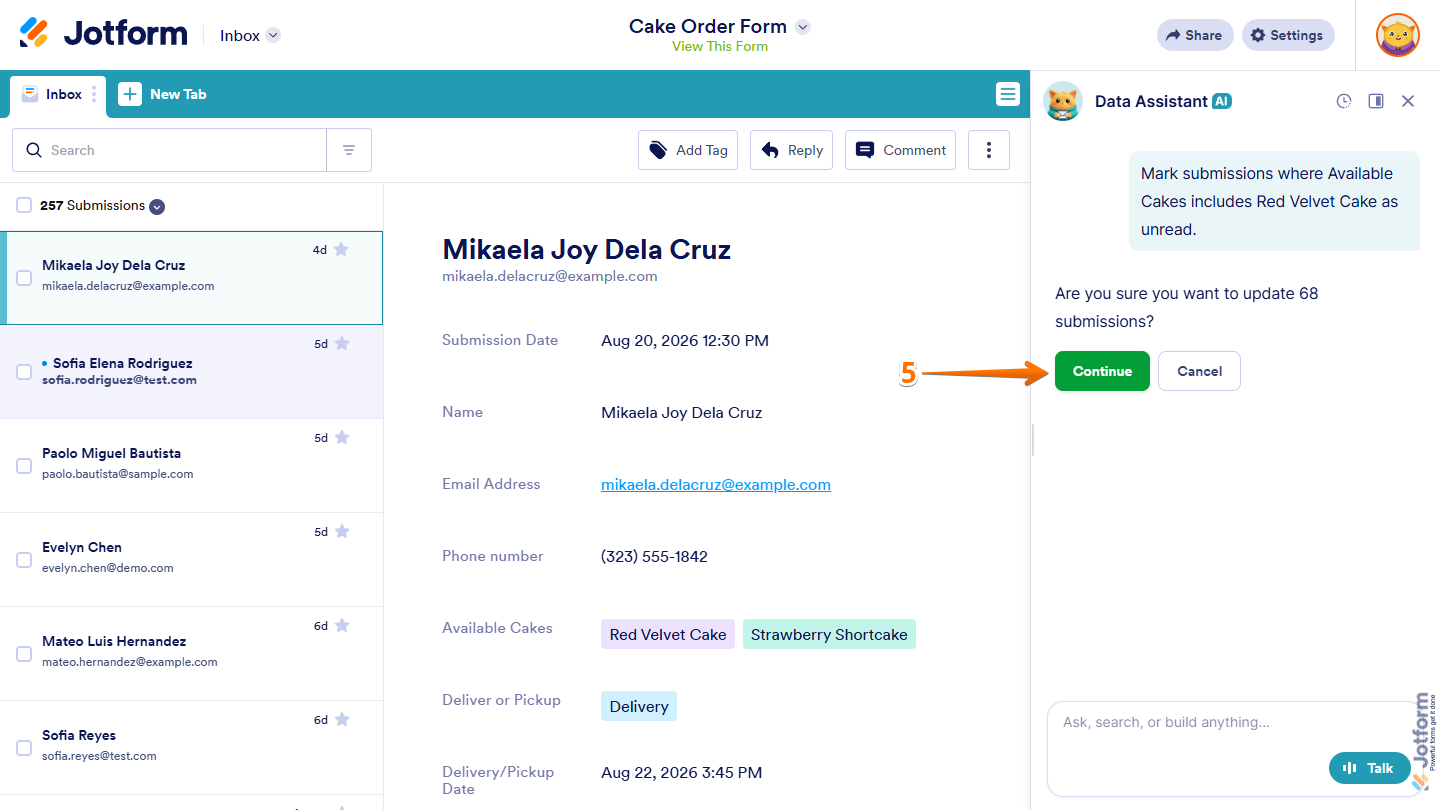The width and height of the screenshot is (1440, 810).
Task: Open form Settings
Action: coord(1288,35)
